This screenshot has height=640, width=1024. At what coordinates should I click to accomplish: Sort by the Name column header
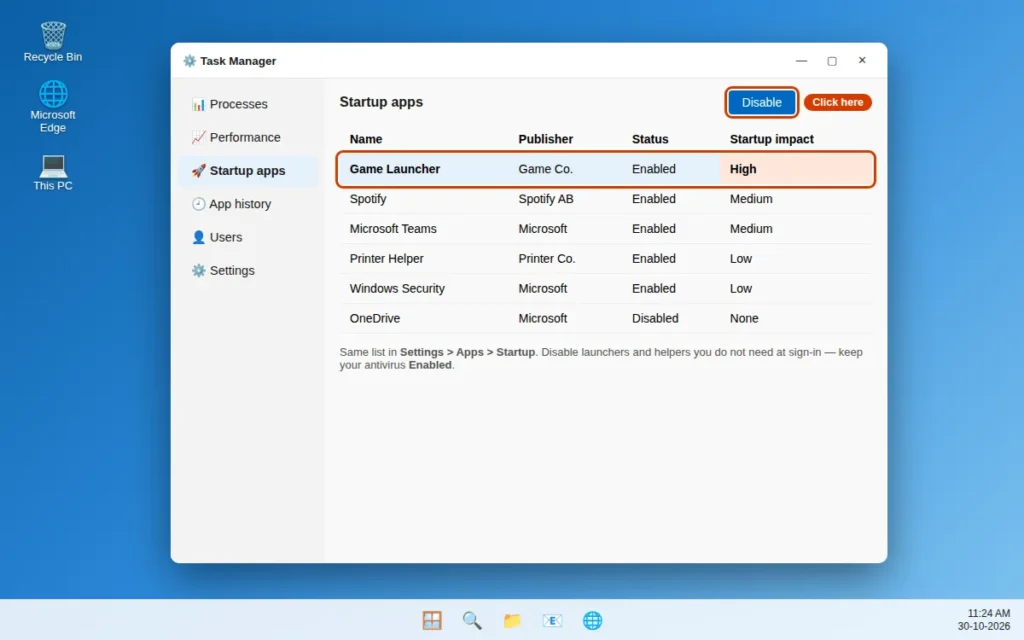[366, 139]
